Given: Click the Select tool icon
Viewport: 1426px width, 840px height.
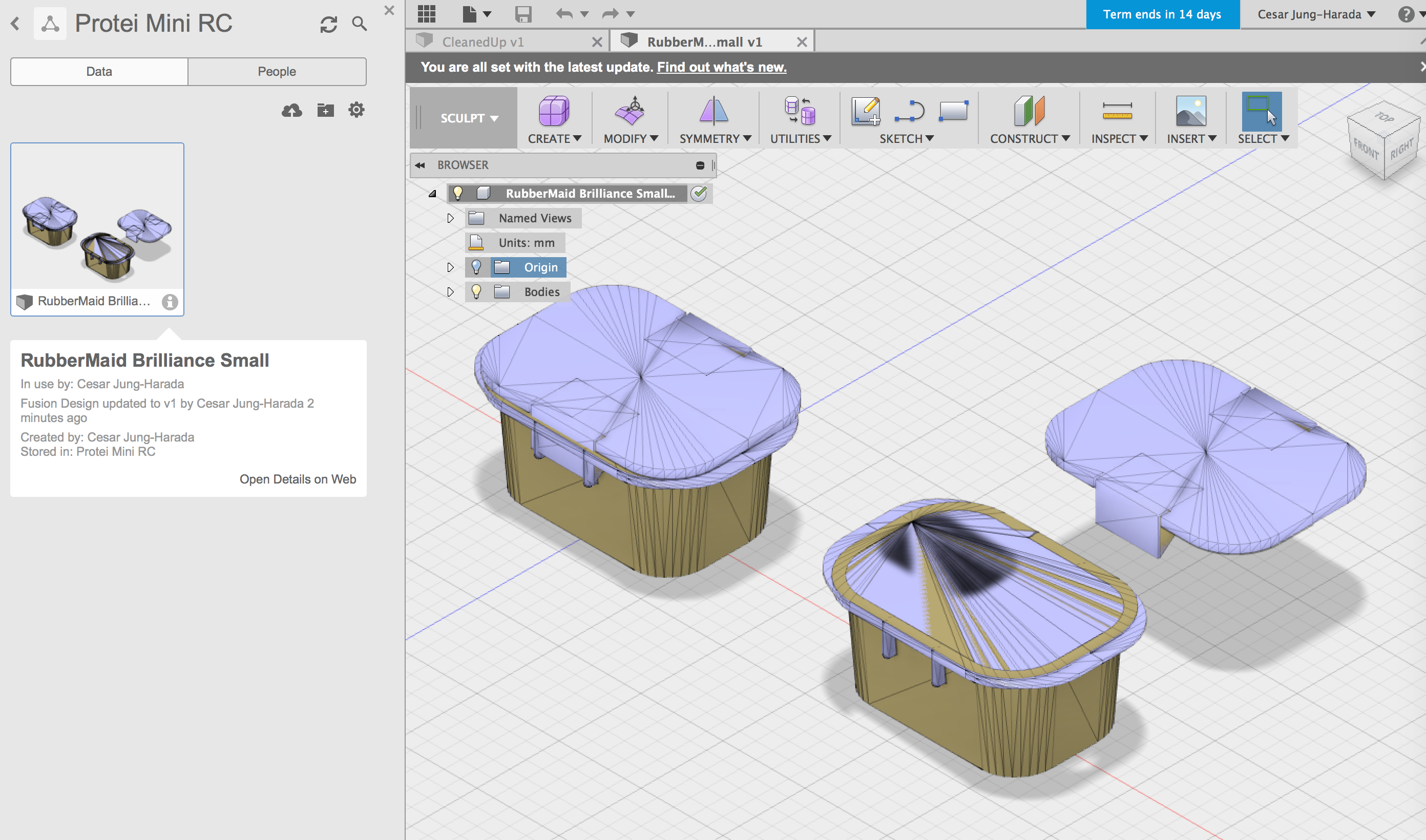Looking at the screenshot, I should pyautogui.click(x=1262, y=111).
